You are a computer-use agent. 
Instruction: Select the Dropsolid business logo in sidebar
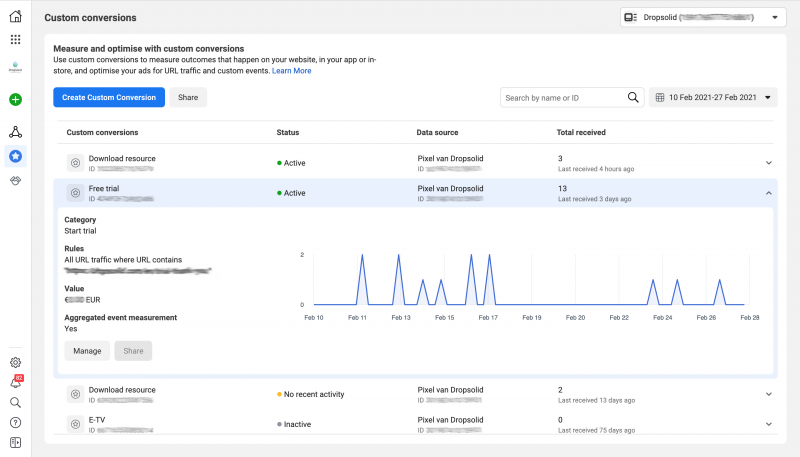pyautogui.click(x=15, y=67)
